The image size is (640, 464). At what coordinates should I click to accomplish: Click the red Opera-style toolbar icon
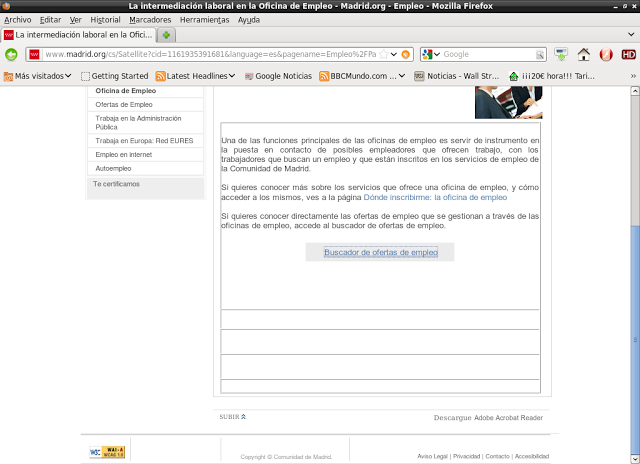click(606, 54)
